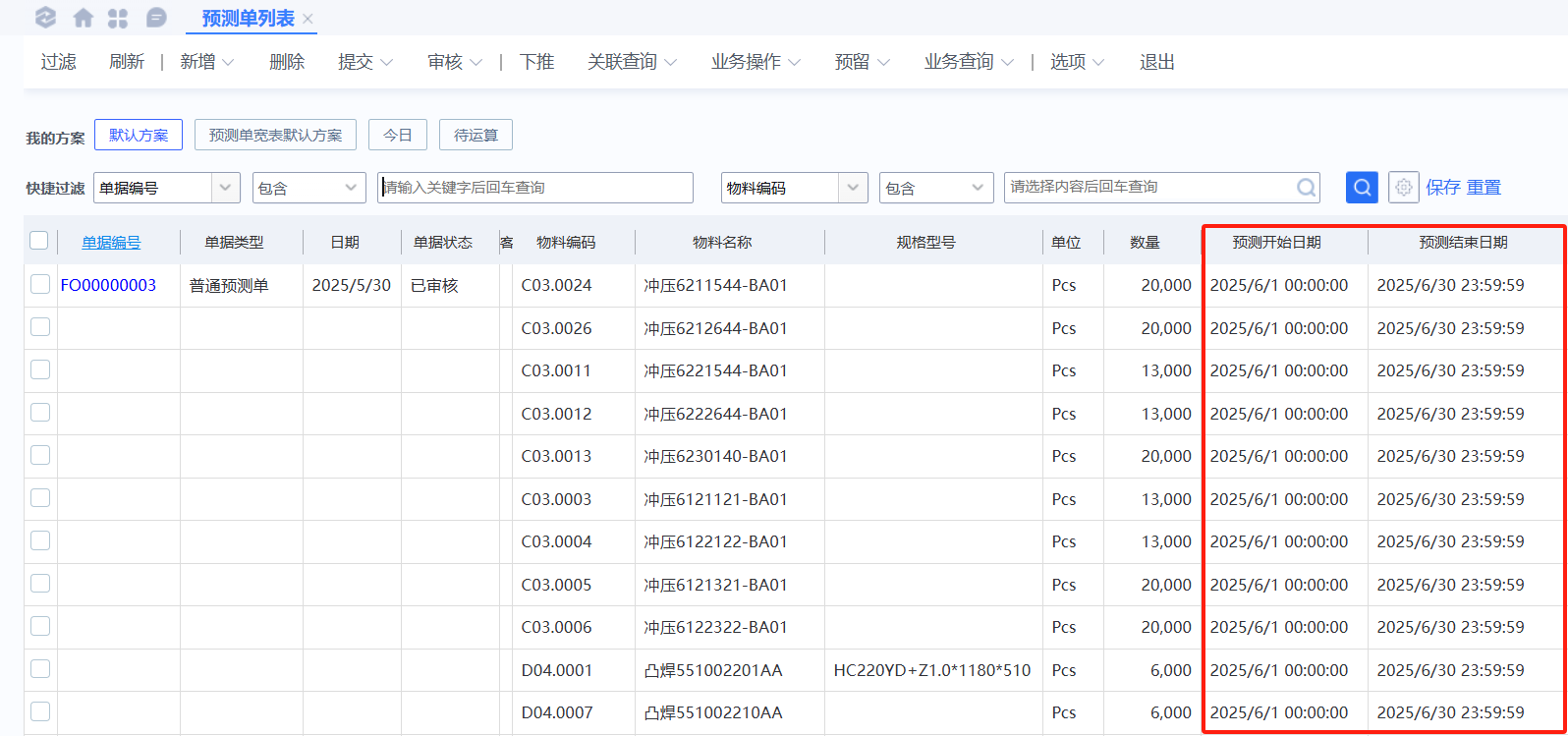This screenshot has height=736, width=1568.
Task: Open the four-square apps menu icon
Action: [118, 18]
